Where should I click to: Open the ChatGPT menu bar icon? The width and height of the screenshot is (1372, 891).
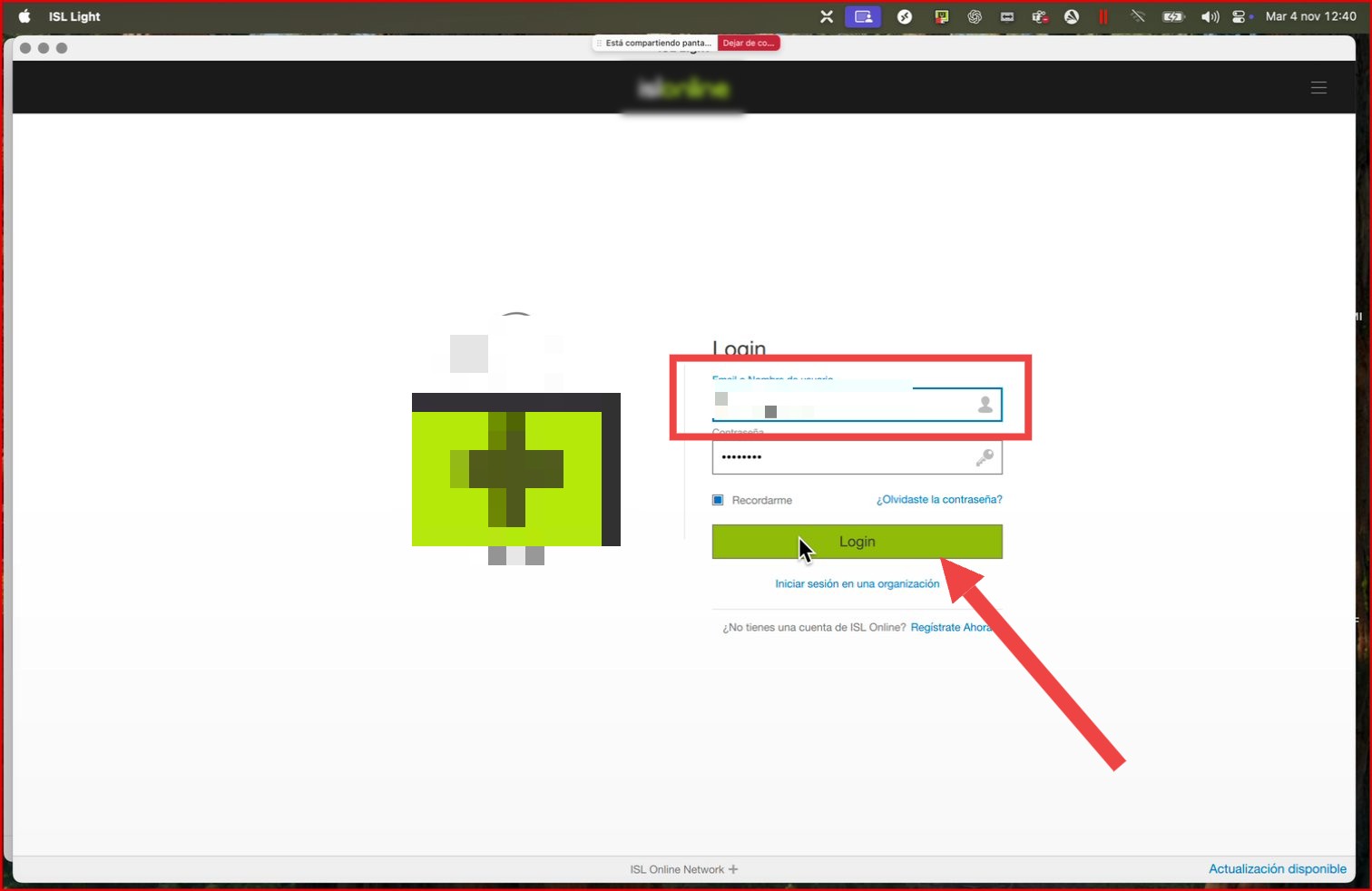(x=975, y=16)
